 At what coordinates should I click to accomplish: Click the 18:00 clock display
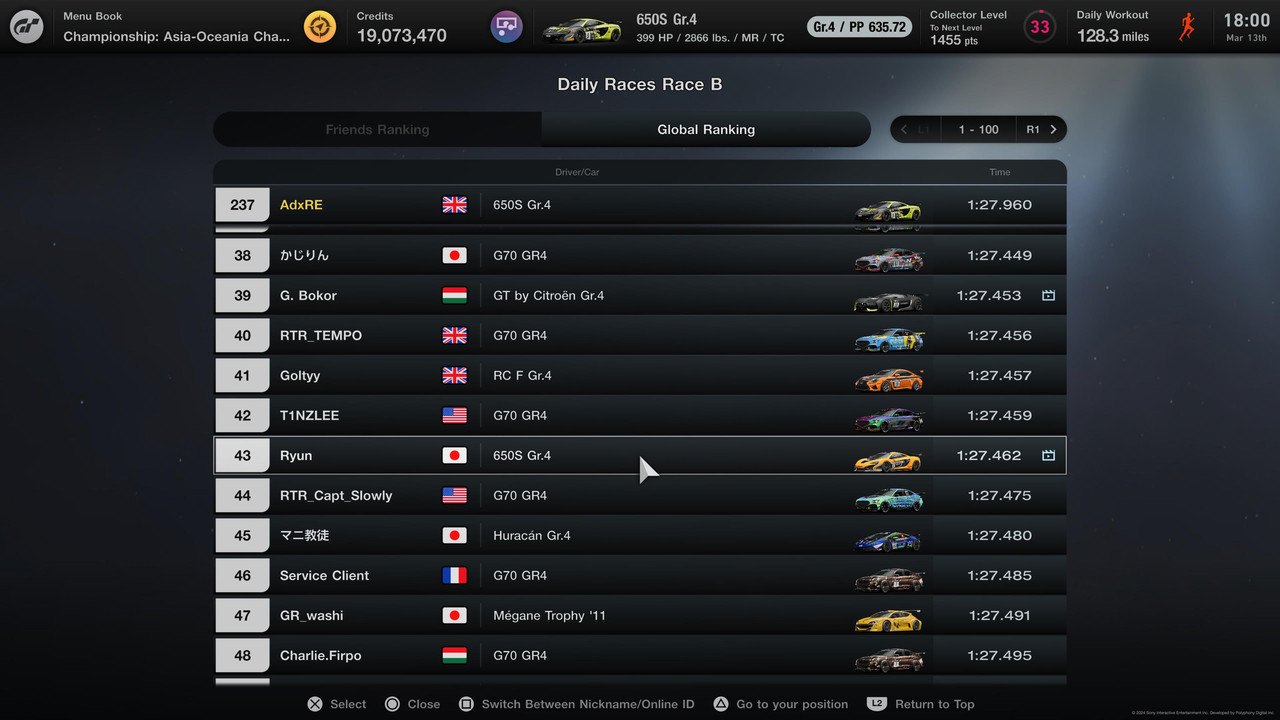pos(1246,20)
